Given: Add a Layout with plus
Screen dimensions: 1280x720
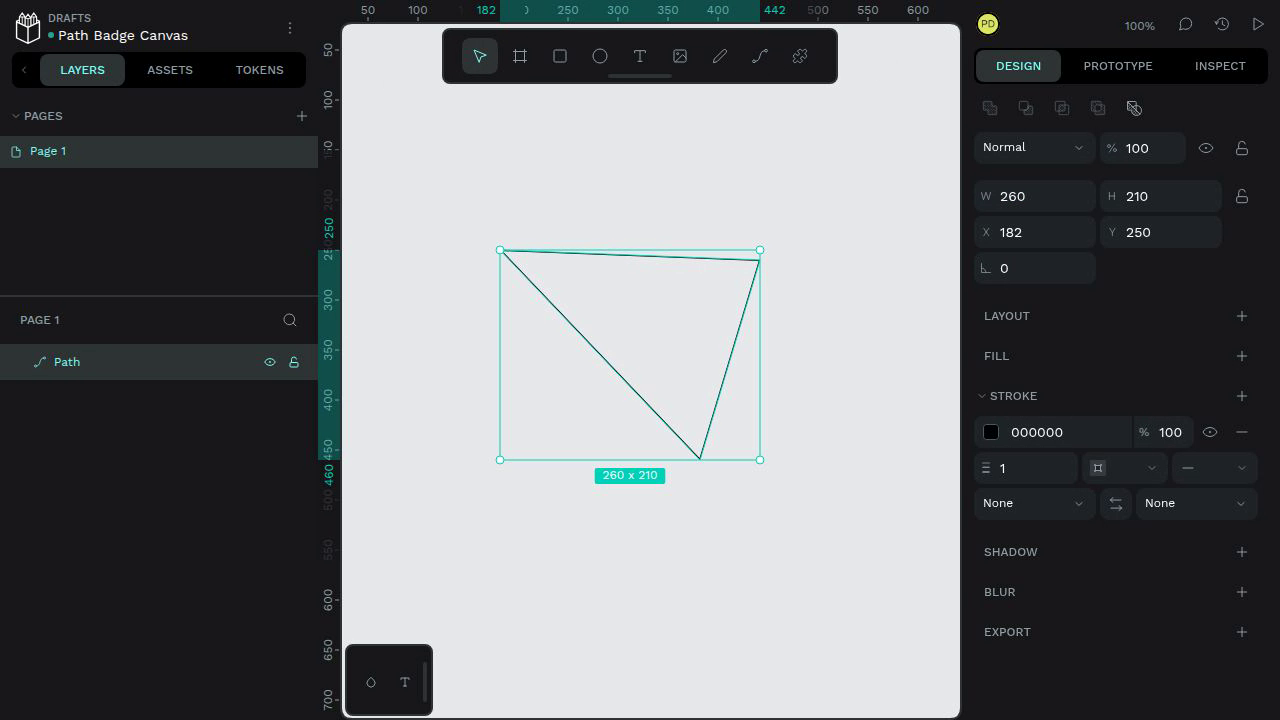Looking at the screenshot, I should pos(1242,316).
